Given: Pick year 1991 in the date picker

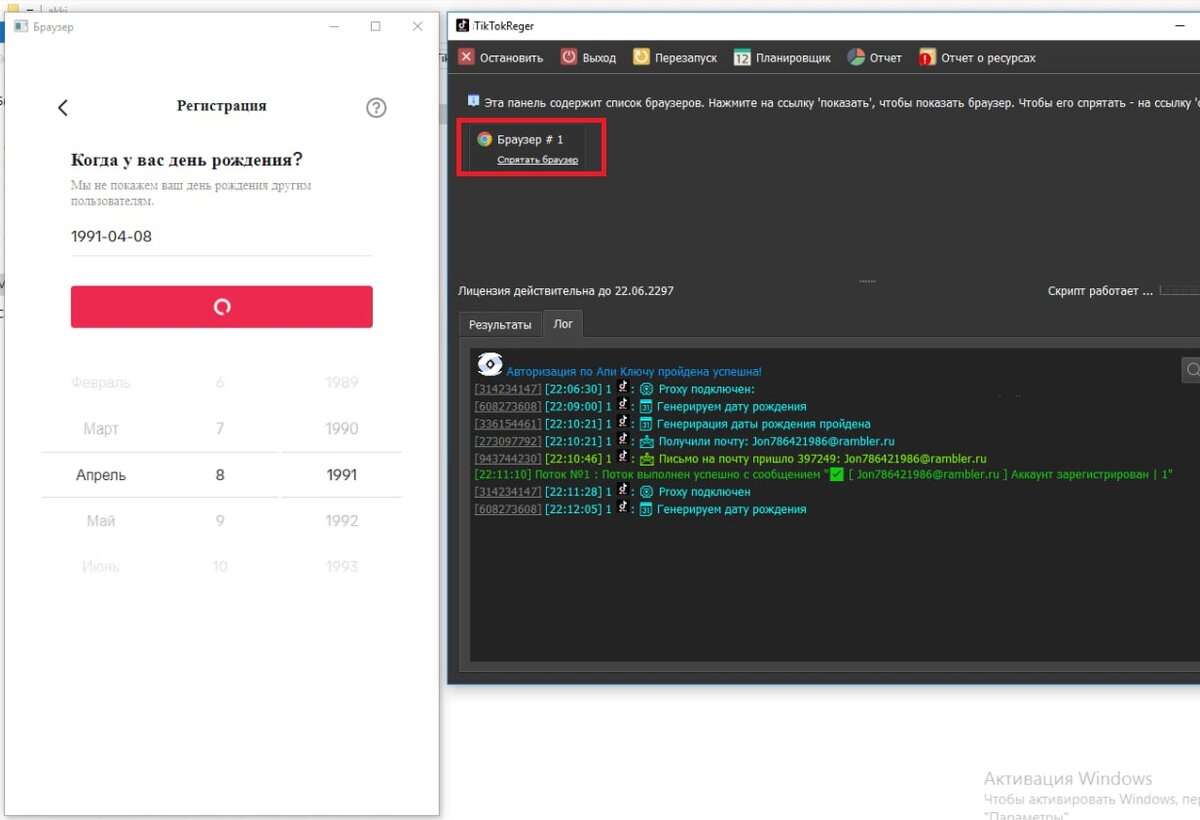Looking at the screenshot, I should (x=342, y=475).
